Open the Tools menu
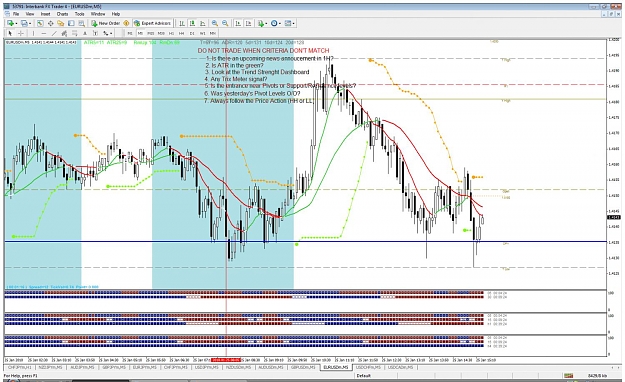The image size is (625, 382). click(x=80, y=14)
